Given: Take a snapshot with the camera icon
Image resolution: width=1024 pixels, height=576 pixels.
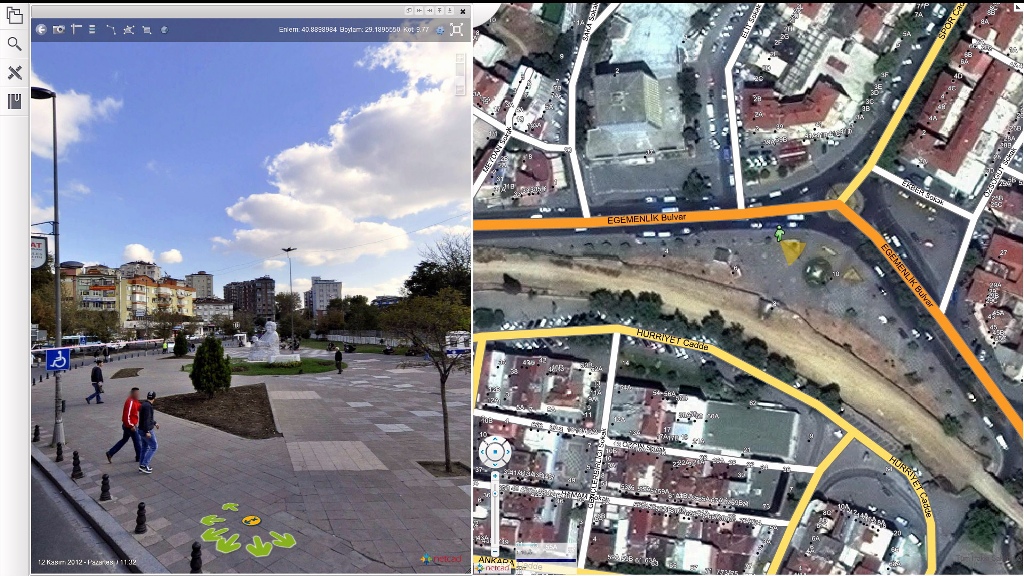Looking at the screenshot, I should click(x=59, y=29).
